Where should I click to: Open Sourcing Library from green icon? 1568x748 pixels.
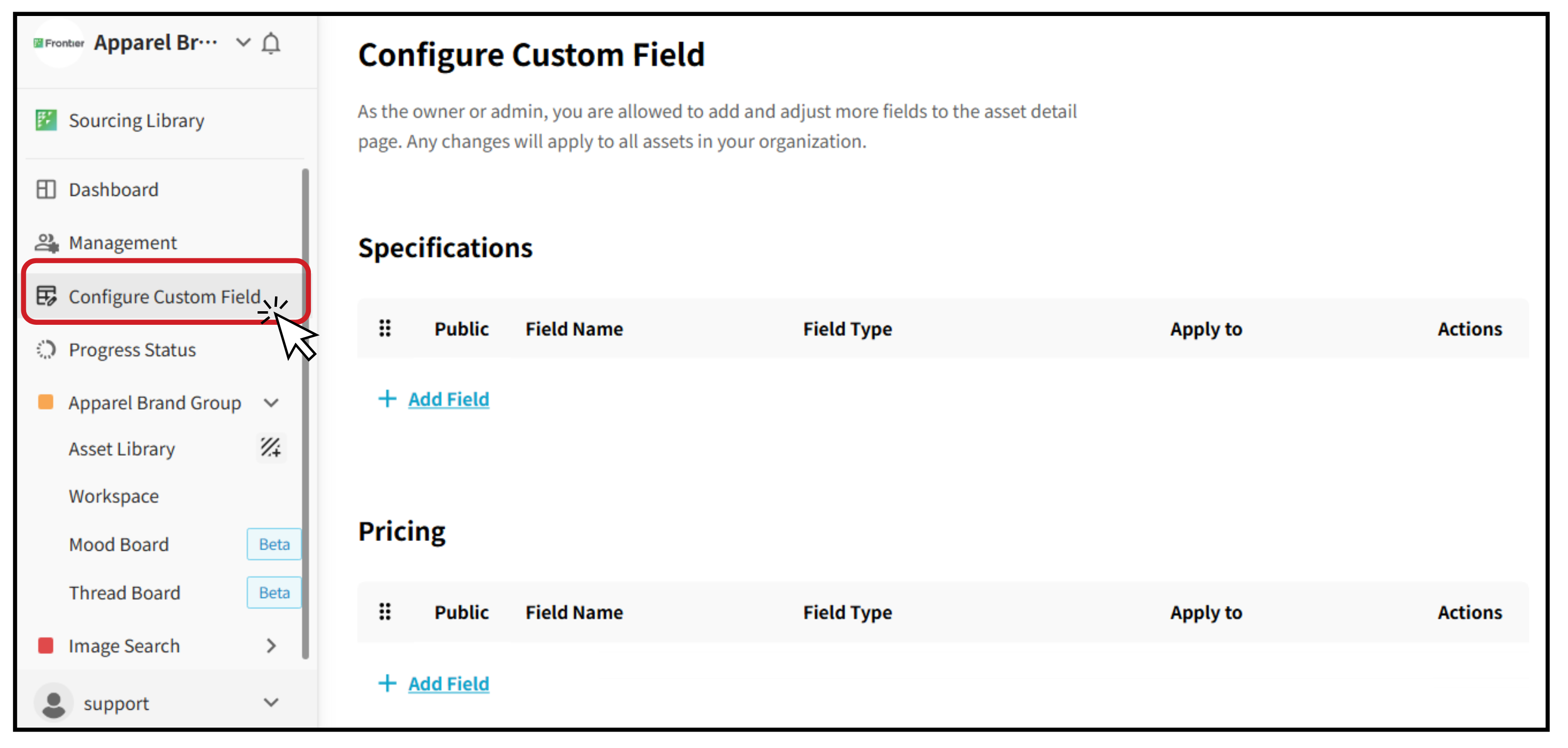(46, 121)
